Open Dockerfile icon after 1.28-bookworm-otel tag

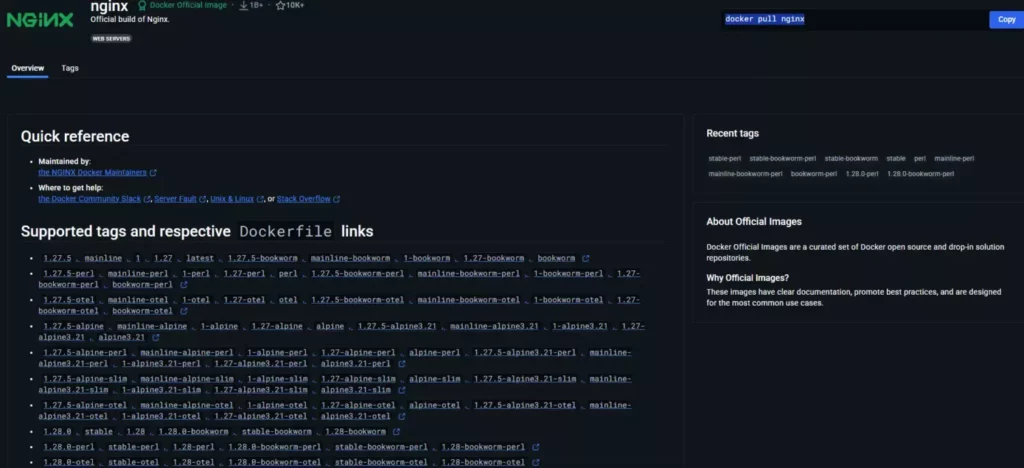click(x=536, y=463)
